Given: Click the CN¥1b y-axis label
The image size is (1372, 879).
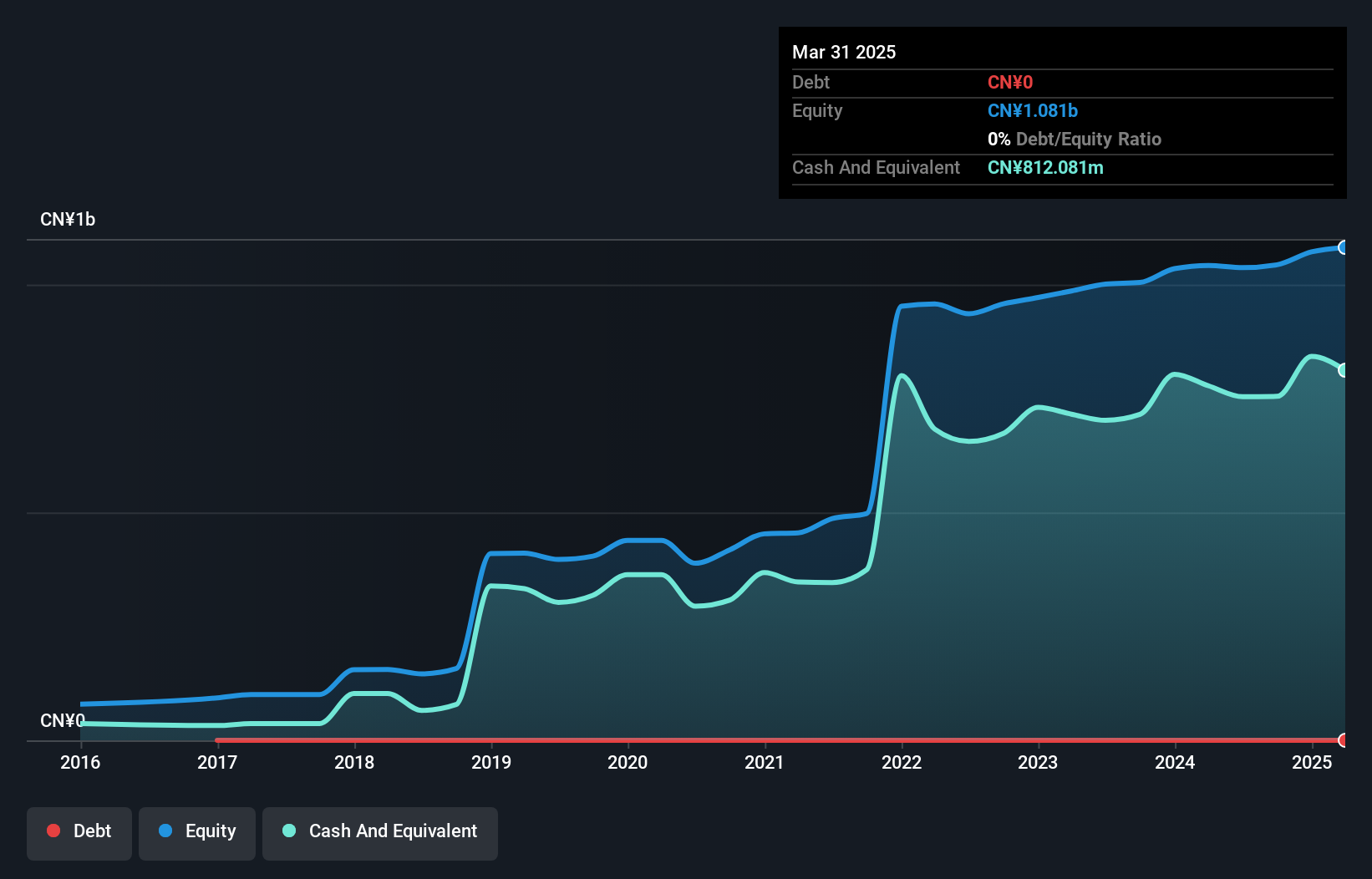Looking at the screenshot, I should (68, 220).
